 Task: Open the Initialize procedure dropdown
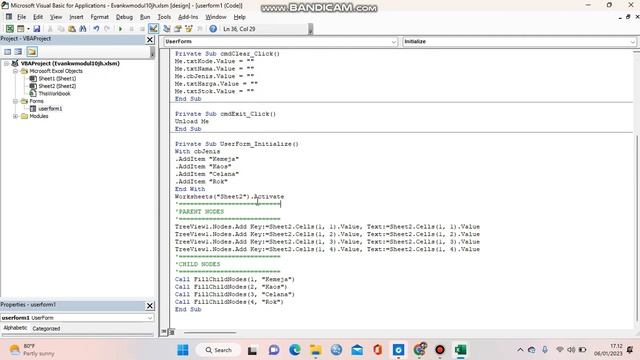(x=632, y=42)
